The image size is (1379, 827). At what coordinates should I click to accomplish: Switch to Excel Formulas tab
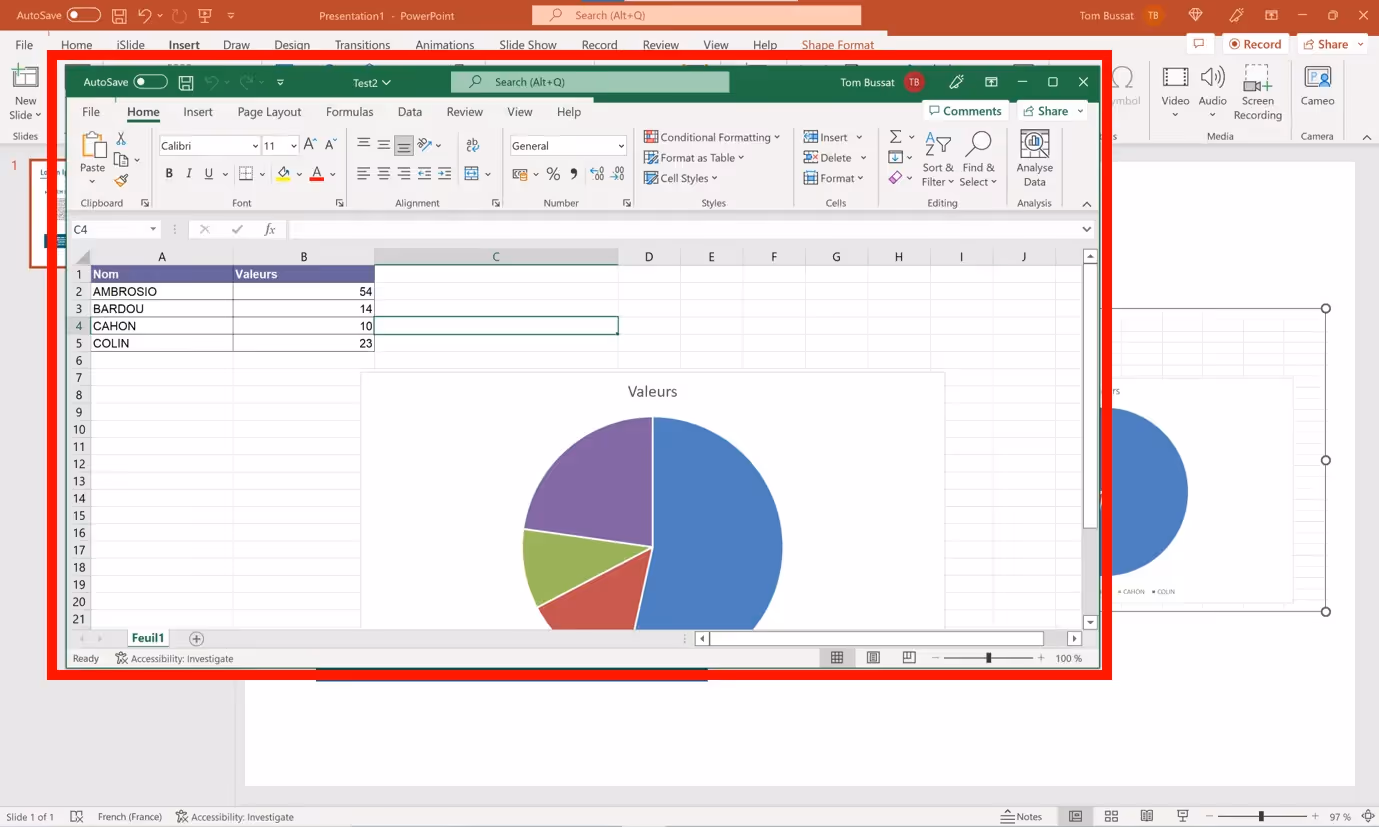[x=350, y=112]
